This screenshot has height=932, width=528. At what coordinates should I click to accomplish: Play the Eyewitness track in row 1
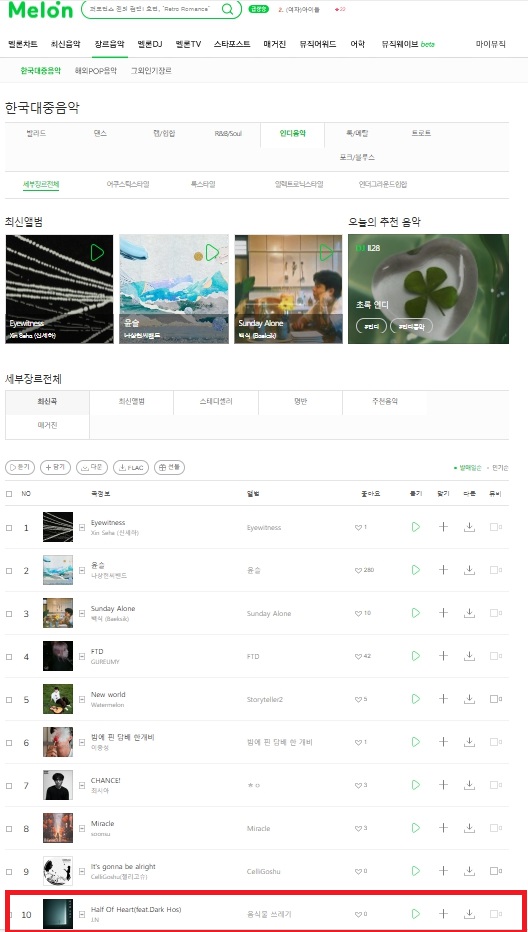click(x=416, y=527)
